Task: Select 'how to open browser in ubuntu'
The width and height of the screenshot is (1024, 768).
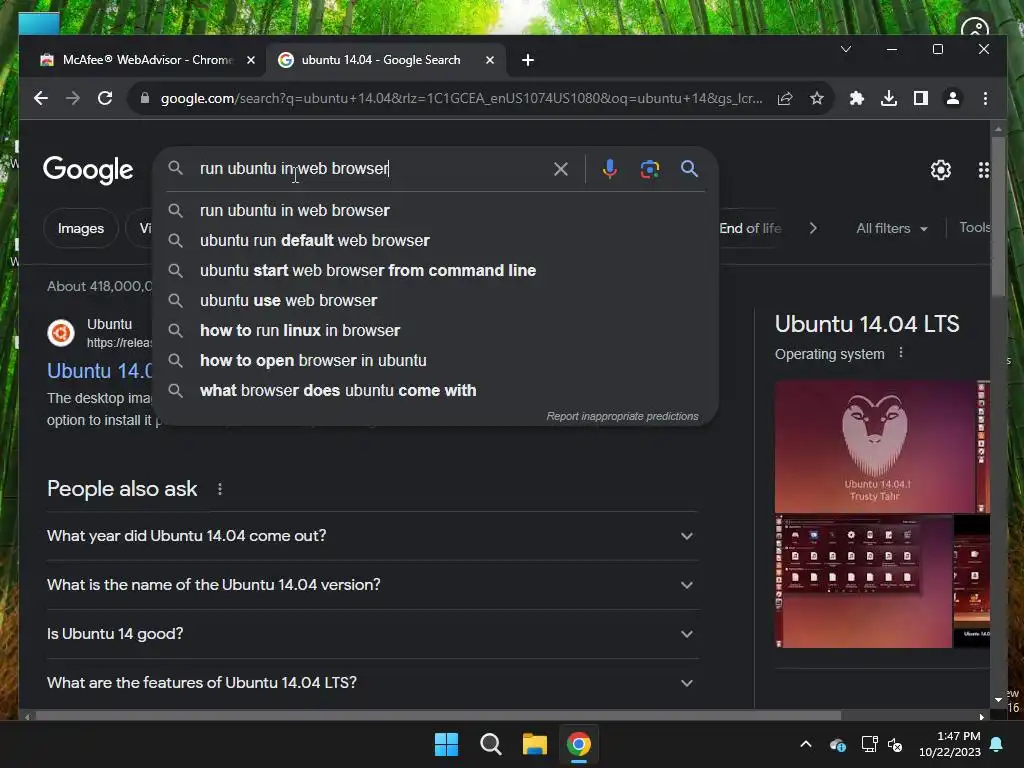Action: (x=435, y=360)
